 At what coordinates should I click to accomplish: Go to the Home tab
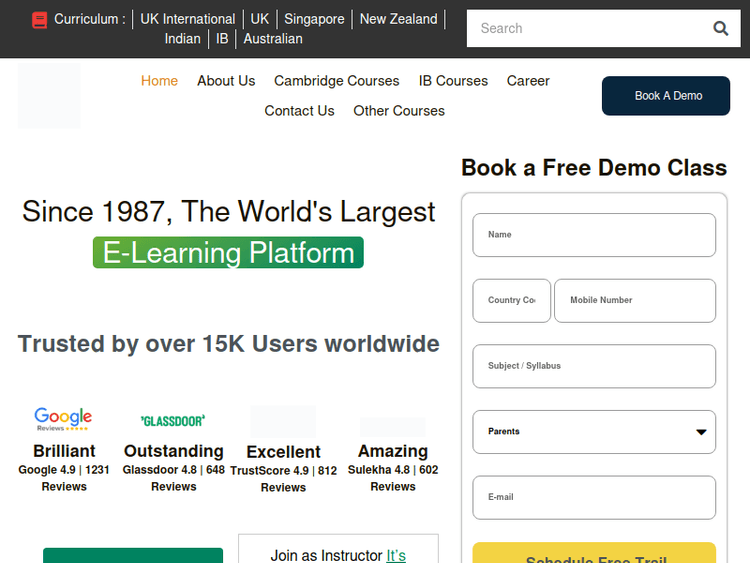click(x=159, y=81)
